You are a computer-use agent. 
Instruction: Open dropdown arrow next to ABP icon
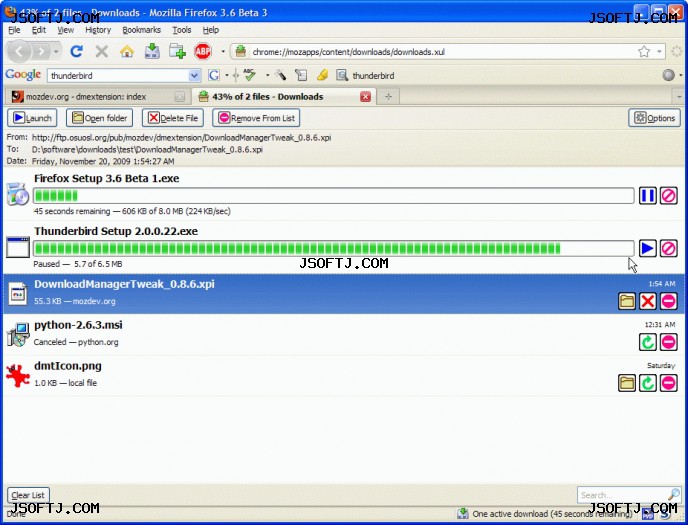click(x=223, y=52)
